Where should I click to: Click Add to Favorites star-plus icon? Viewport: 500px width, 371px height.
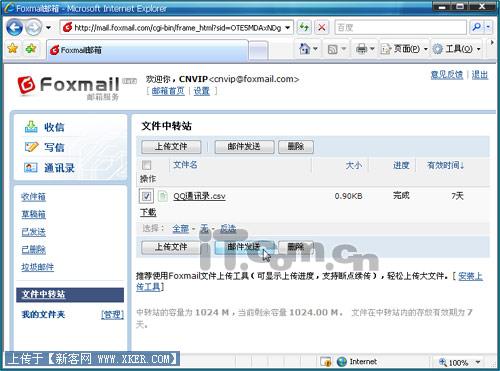click(x=31, y=49)
